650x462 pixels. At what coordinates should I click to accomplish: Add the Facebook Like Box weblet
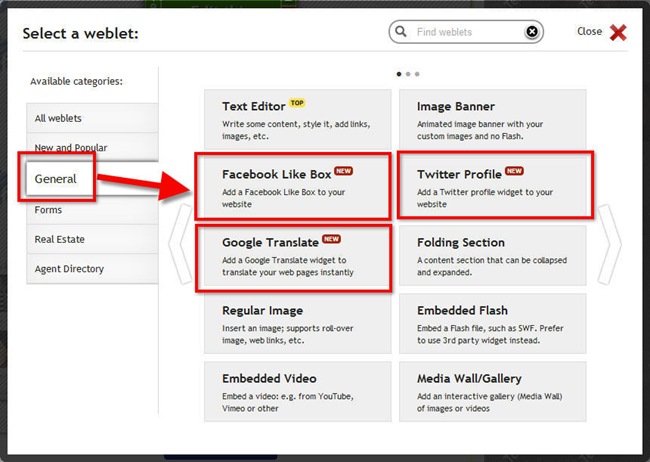click(x=298, y=187)
